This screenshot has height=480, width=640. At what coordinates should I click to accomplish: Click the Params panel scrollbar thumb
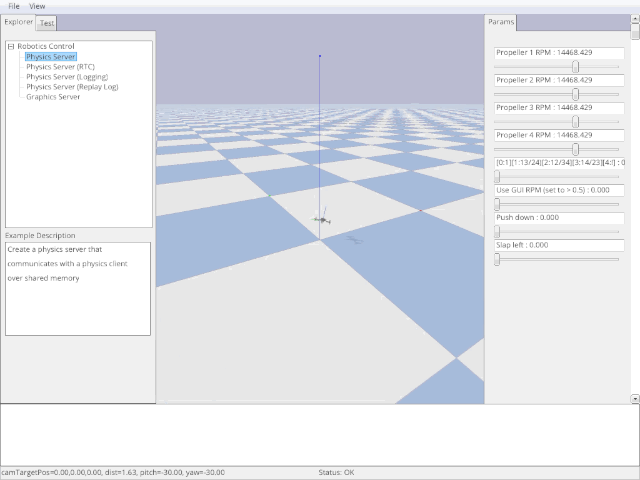[635, 31]
